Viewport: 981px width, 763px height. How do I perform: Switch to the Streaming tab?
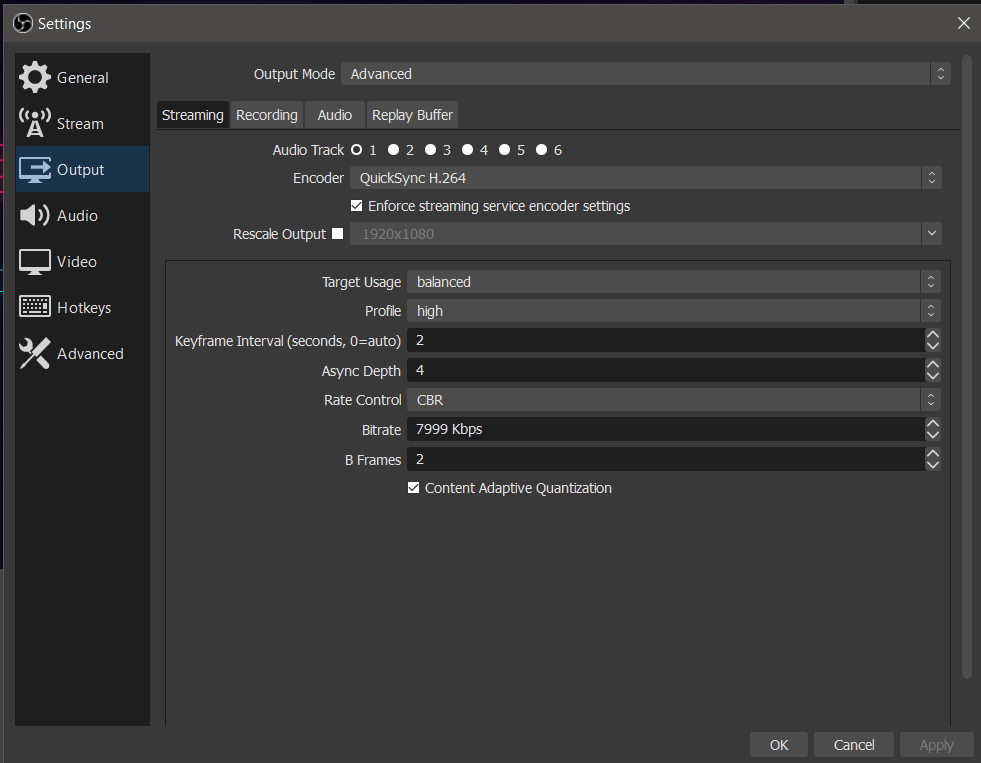pos(193,115)
